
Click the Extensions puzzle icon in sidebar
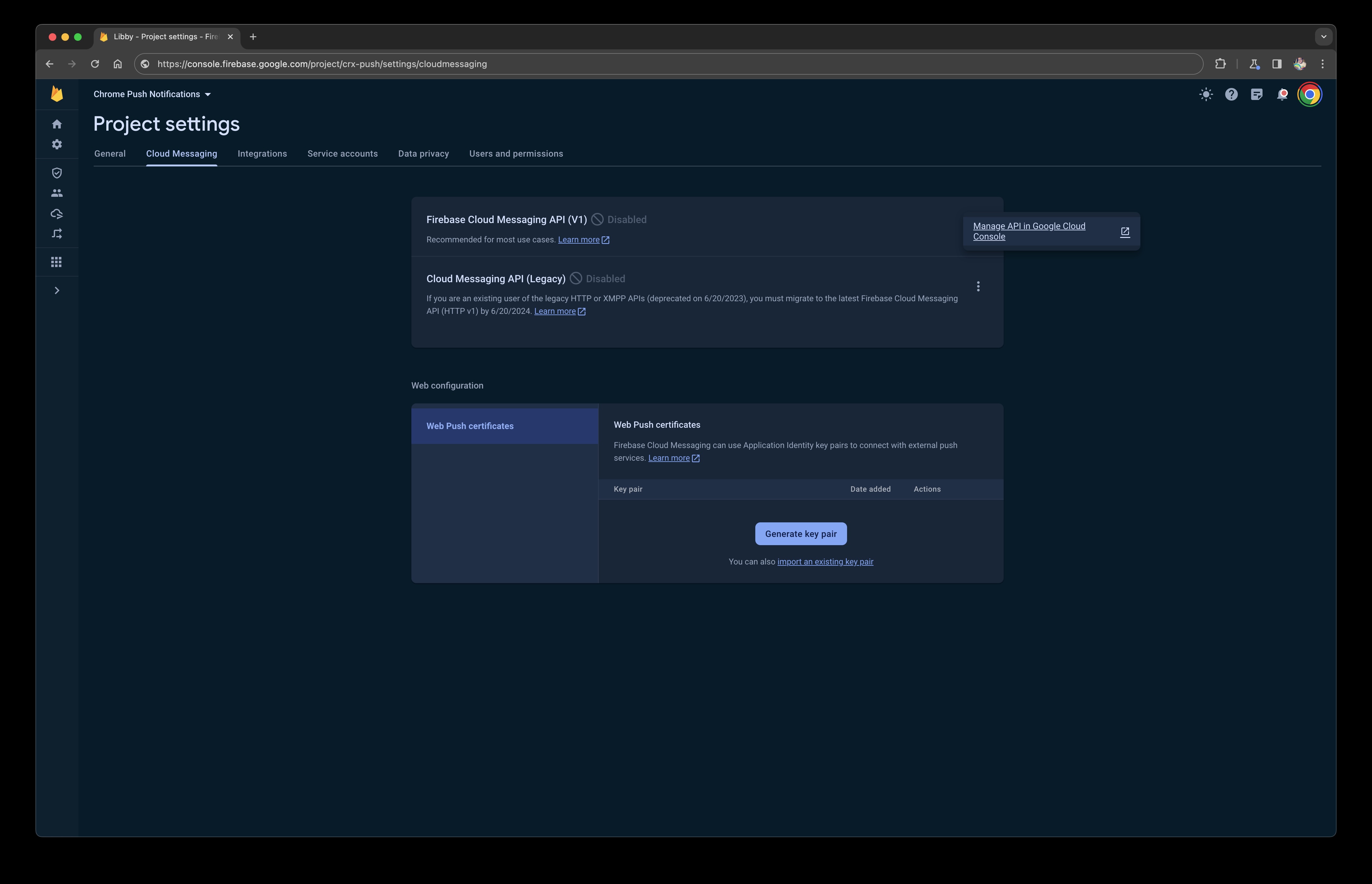(x=1220, y=63)
